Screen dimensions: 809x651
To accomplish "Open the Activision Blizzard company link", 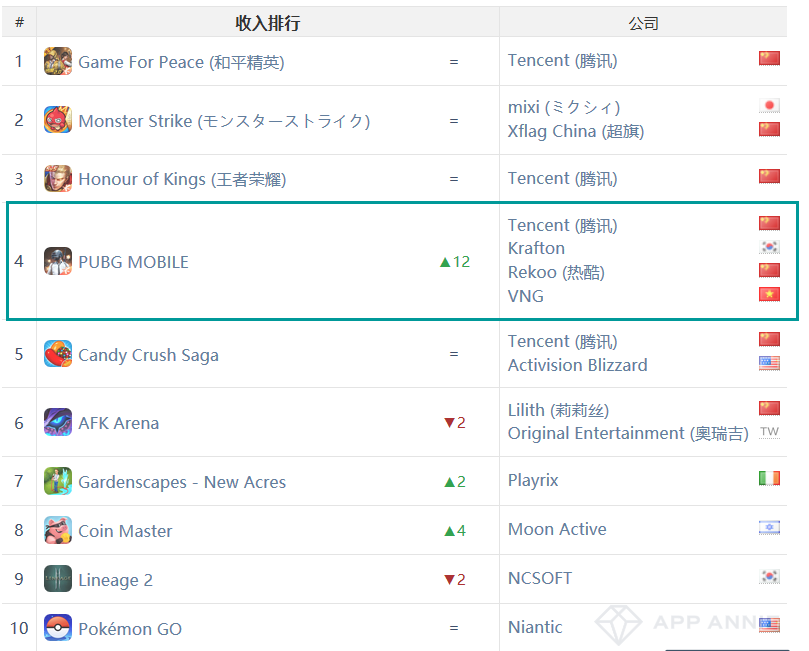I will [577, 365].
